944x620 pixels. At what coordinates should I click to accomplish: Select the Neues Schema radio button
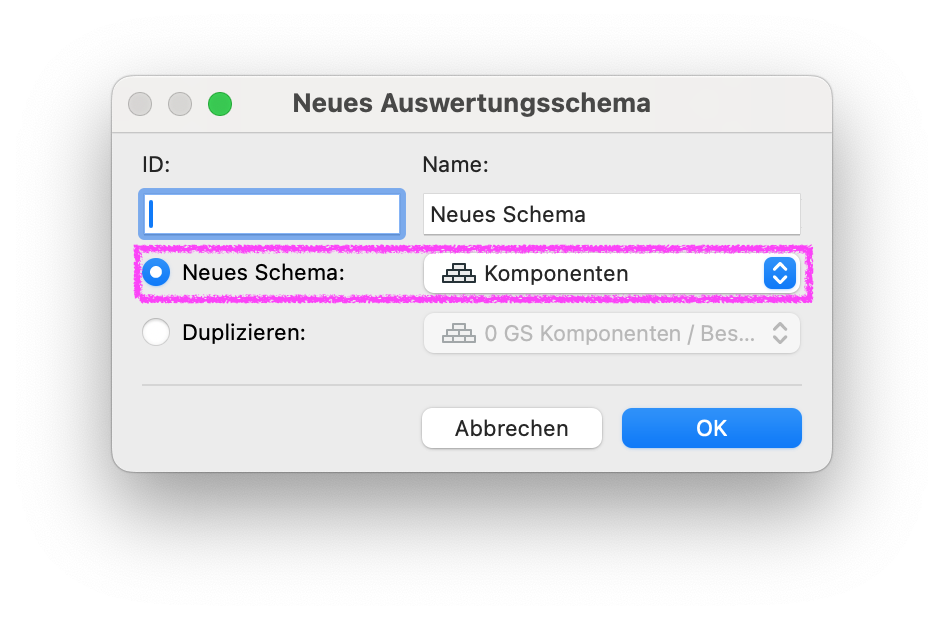coord(156,273)
